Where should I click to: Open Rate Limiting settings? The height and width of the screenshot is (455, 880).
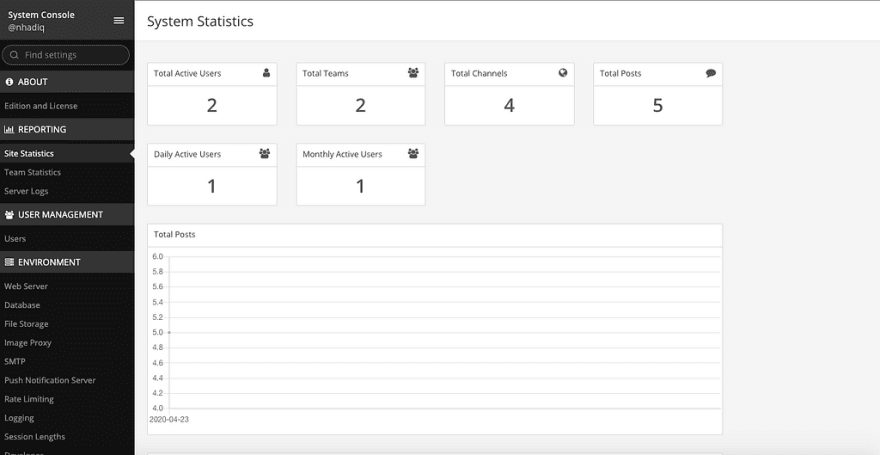coord(29,399)
